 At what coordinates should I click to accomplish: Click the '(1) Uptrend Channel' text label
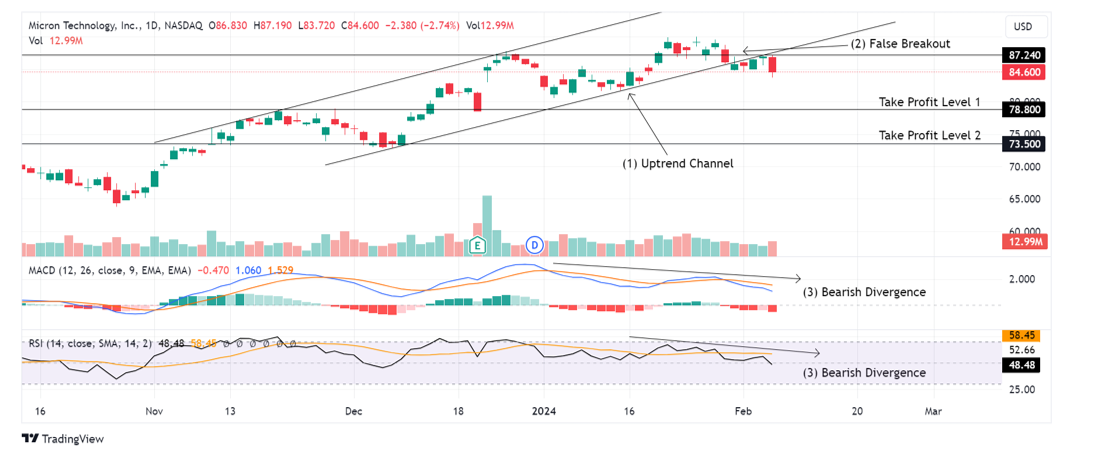coord(678,163)
